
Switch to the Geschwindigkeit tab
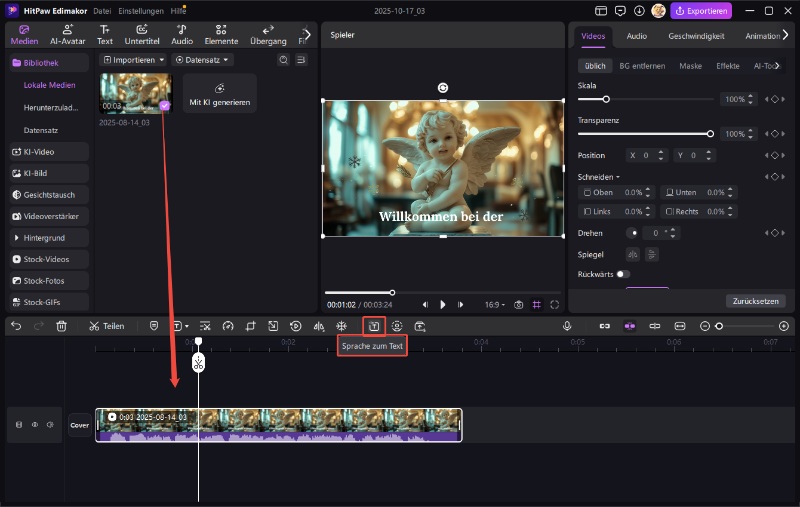[x=696, y=36]
